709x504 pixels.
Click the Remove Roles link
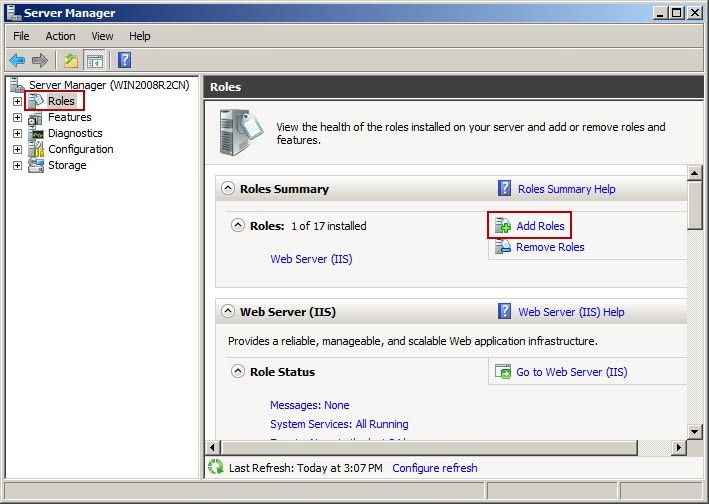[x=550, y=247]
